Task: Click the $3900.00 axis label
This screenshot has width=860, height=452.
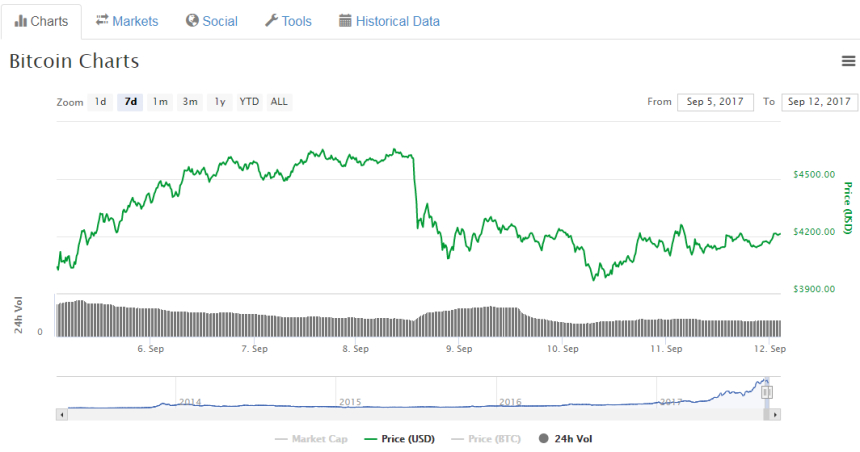Action: (x=814, y=289)
